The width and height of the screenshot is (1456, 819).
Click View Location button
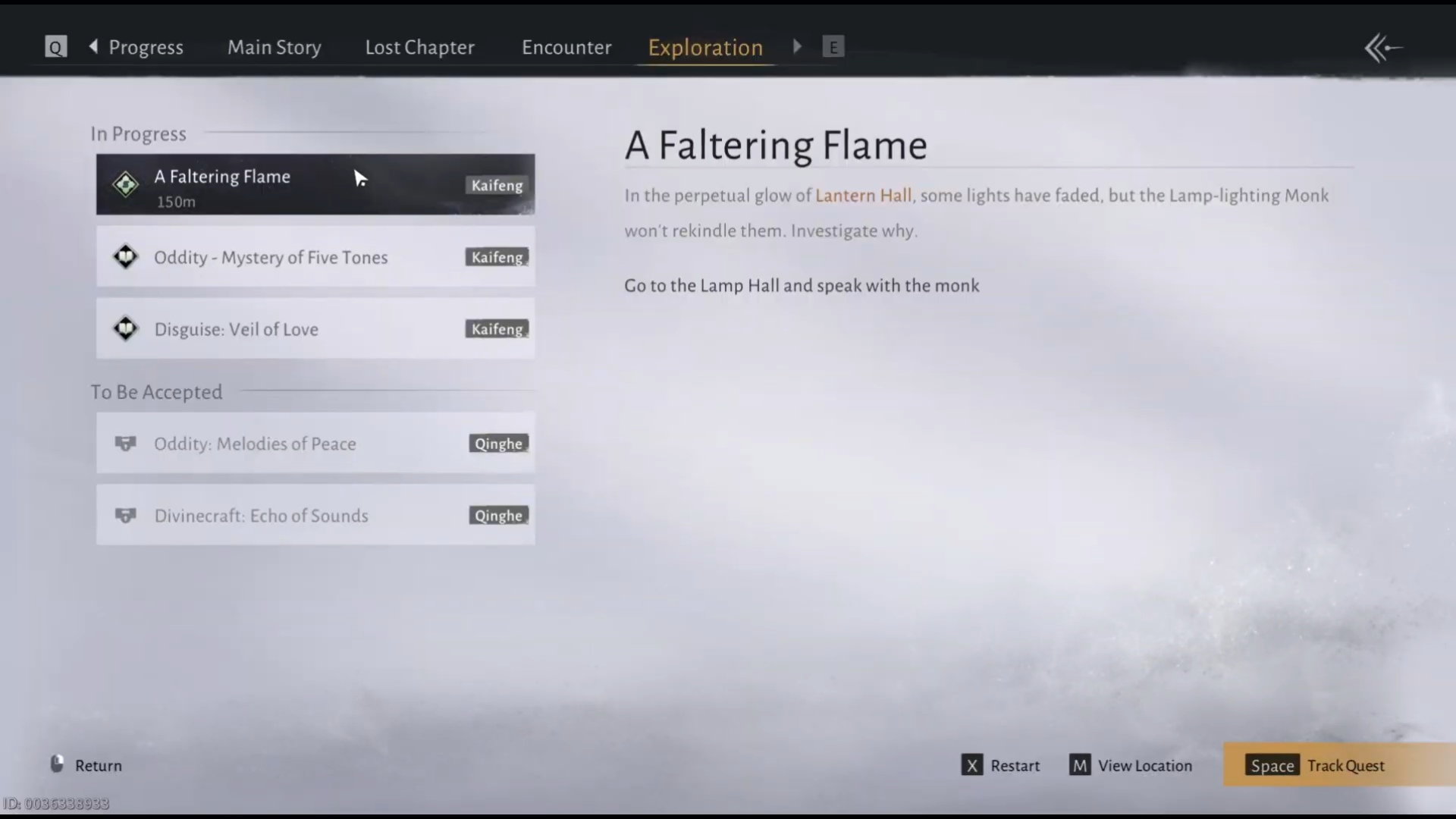[1131, 765]
